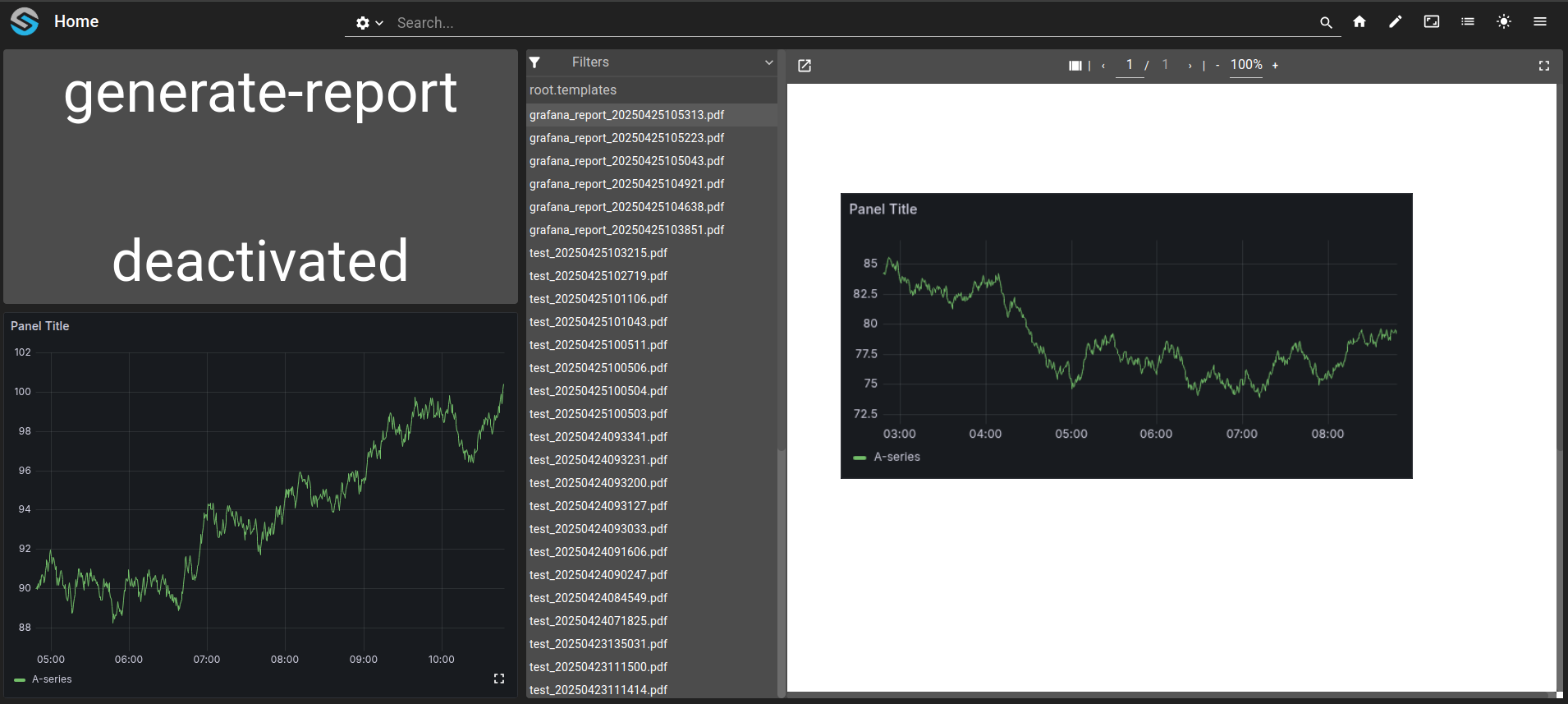Select test_20250424093231.pdf
The width and height of the screenshot is (1568, 704).
pos(652,460)
